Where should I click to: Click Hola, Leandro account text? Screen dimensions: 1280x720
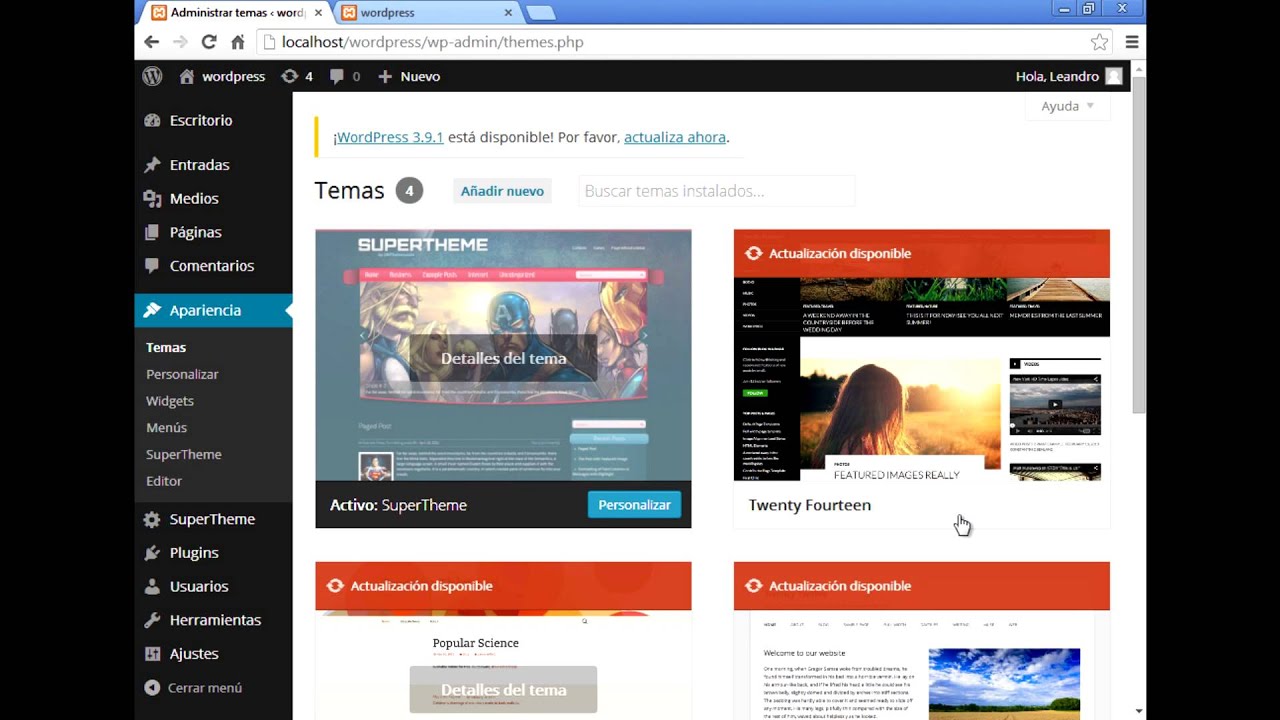point(1057,76)
